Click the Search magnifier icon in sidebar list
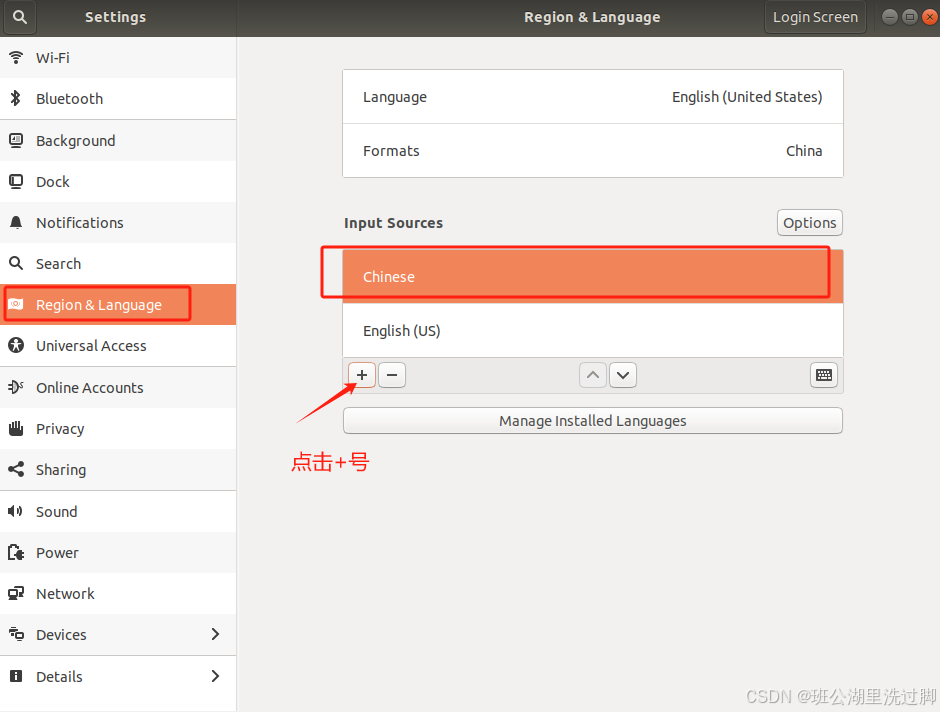The width and height of the screenshot is (940, 712). click(x=16, y=263)
